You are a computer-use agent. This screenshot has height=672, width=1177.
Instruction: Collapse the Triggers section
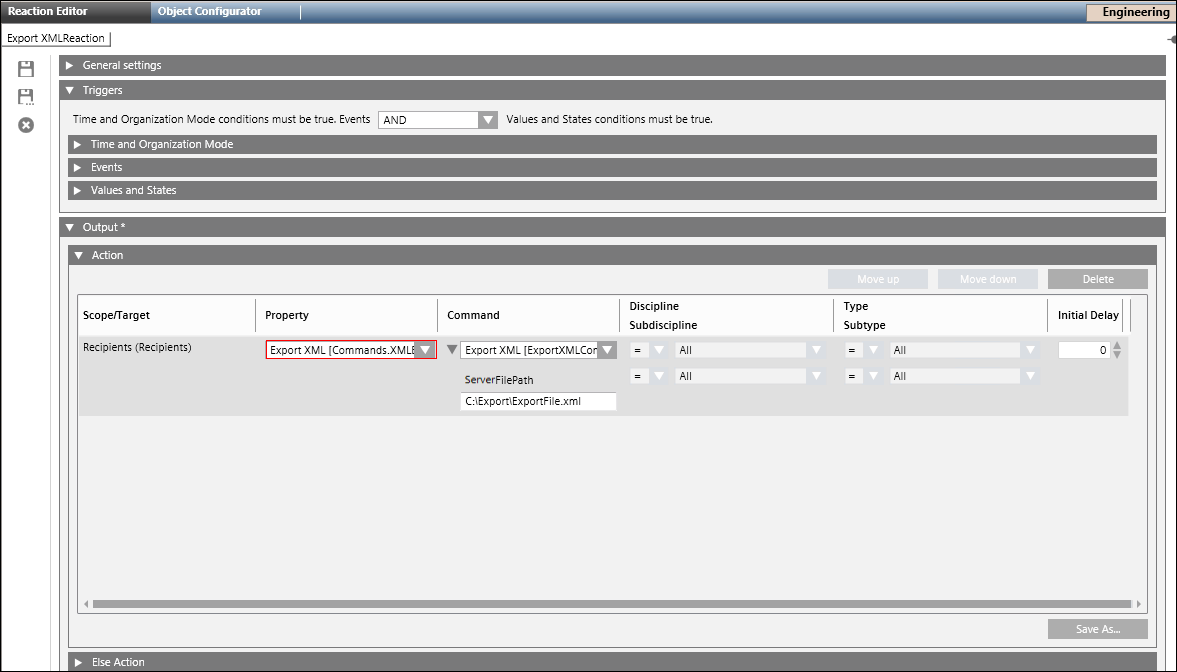click(x=69, y=90)
